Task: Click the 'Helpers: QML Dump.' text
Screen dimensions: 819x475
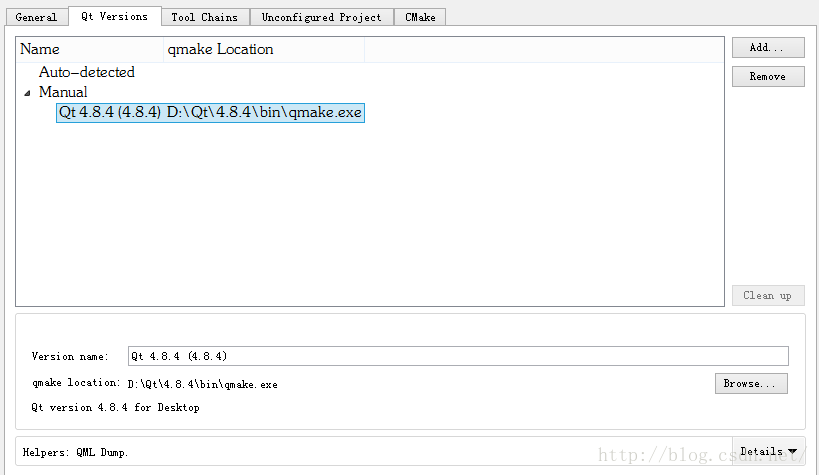Action: [75, 452]
